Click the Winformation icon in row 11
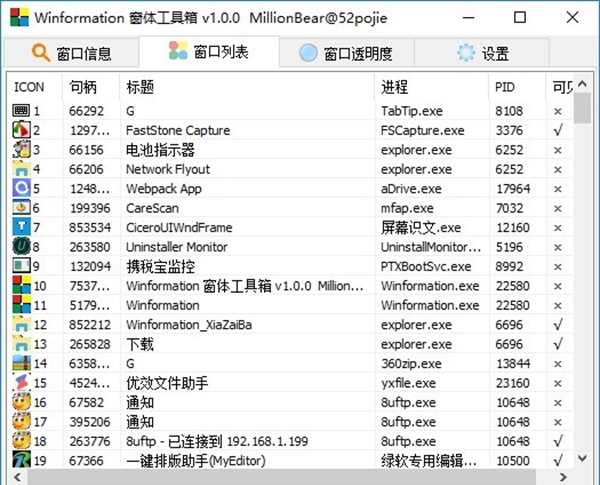Image resolution: width=600 pixels, height=485 pixels. 21,305
